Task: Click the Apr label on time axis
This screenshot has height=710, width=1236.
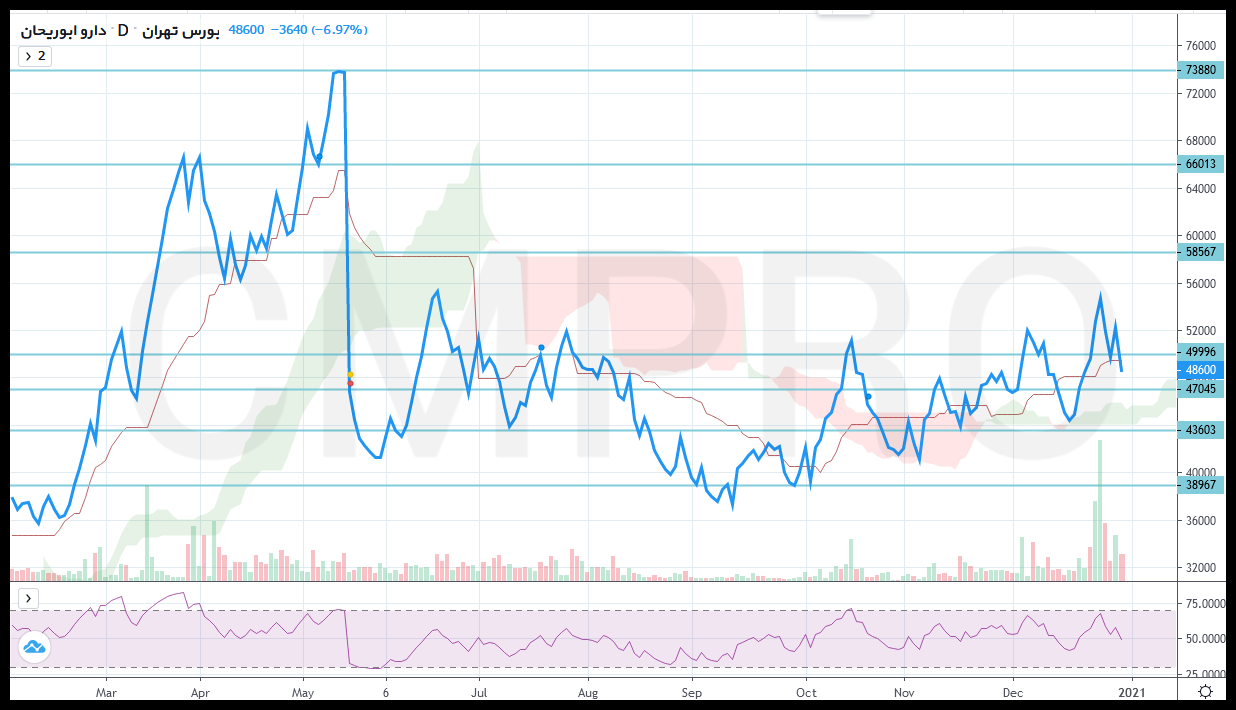Action: point(200,692)
